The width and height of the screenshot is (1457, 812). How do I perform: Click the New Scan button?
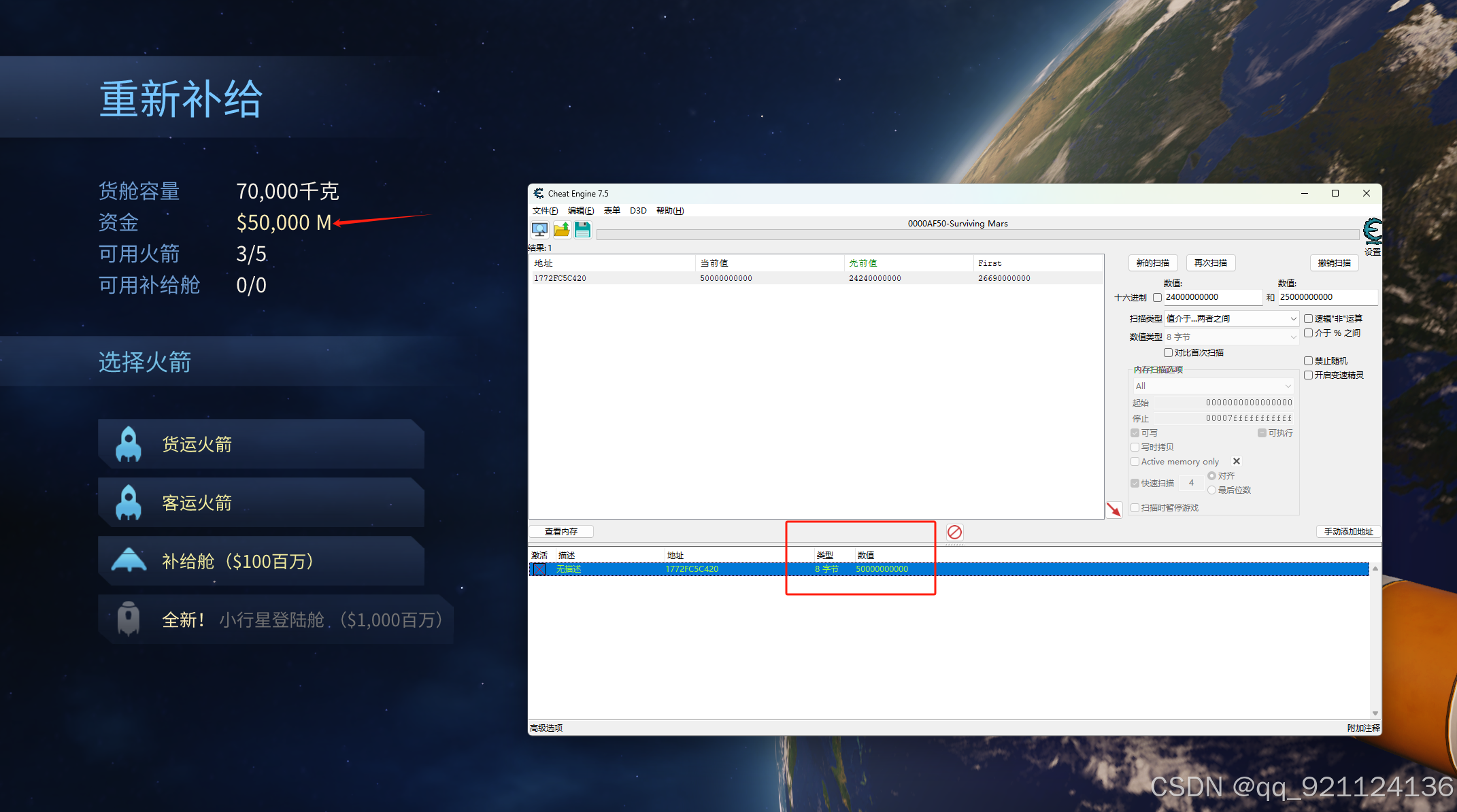(x=1153, y=263)
